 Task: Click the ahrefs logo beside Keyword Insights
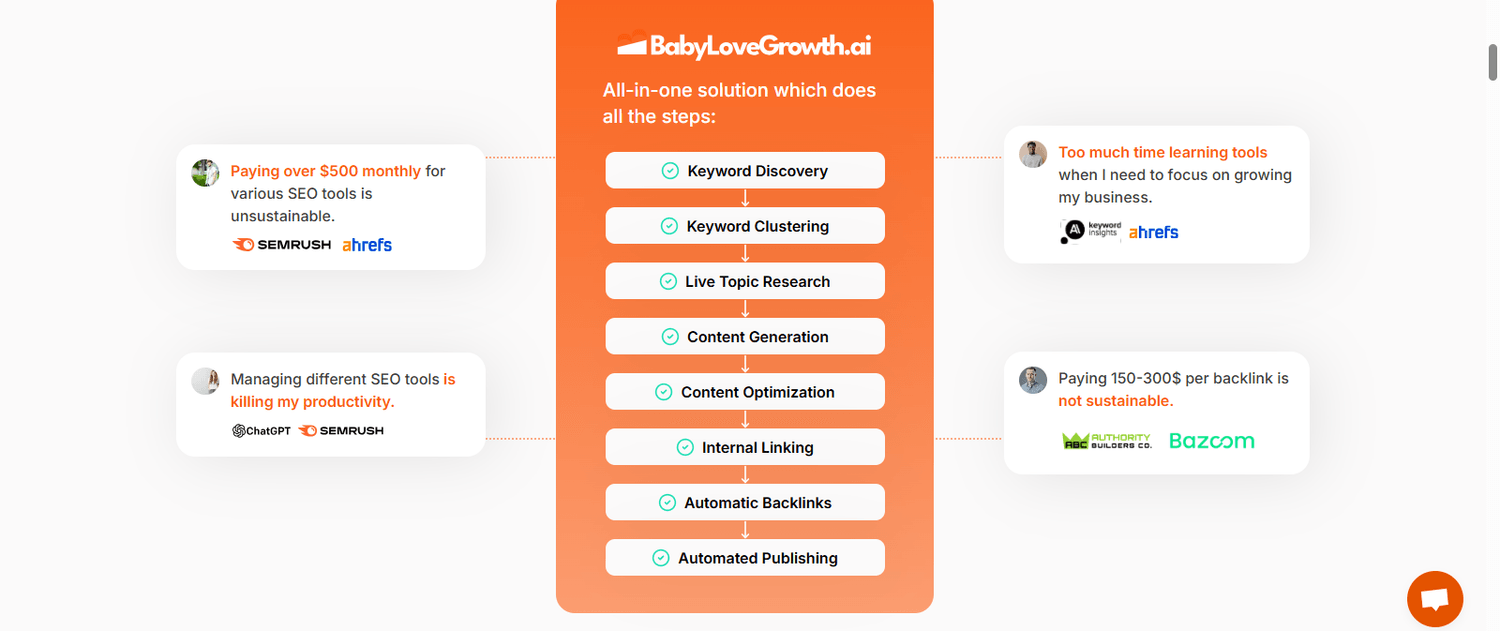tap(1153, 232)
